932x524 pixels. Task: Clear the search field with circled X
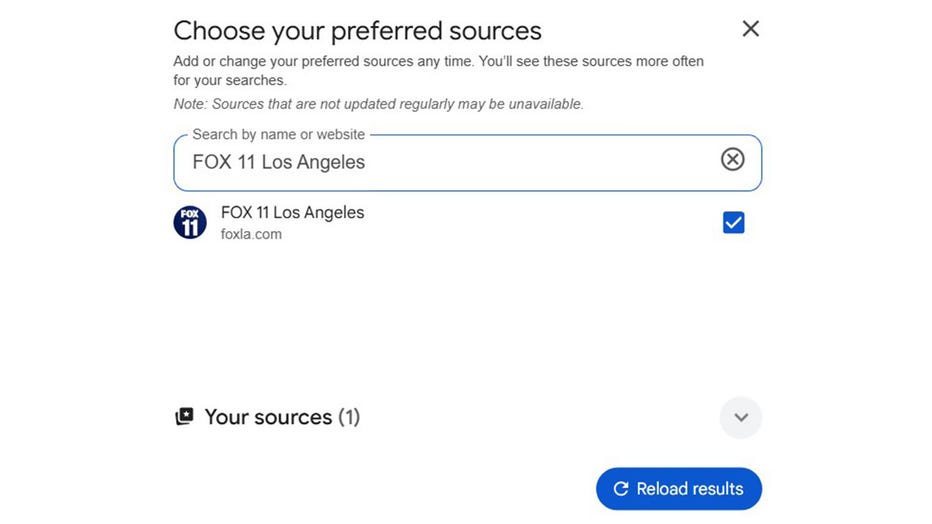click(x=732, y=159)
